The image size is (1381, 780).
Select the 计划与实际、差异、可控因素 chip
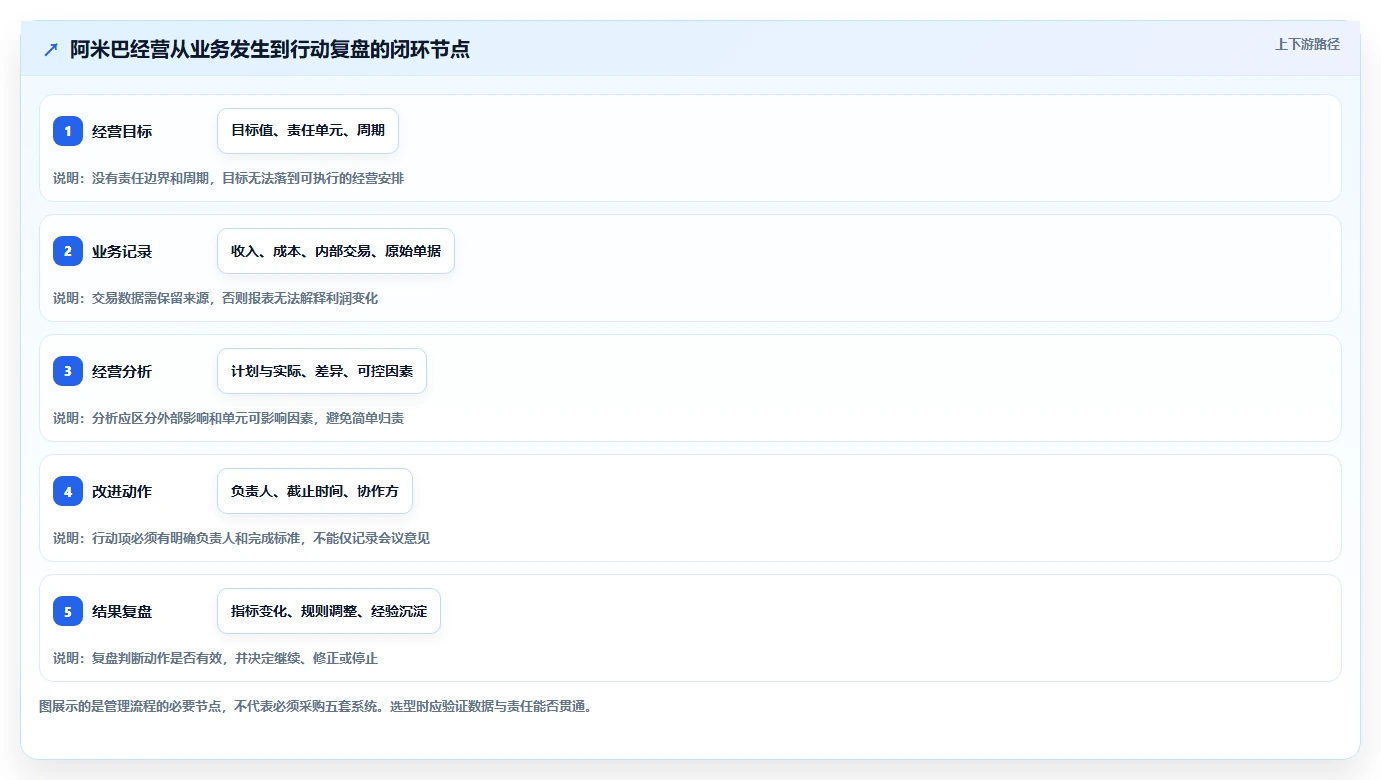322,371
